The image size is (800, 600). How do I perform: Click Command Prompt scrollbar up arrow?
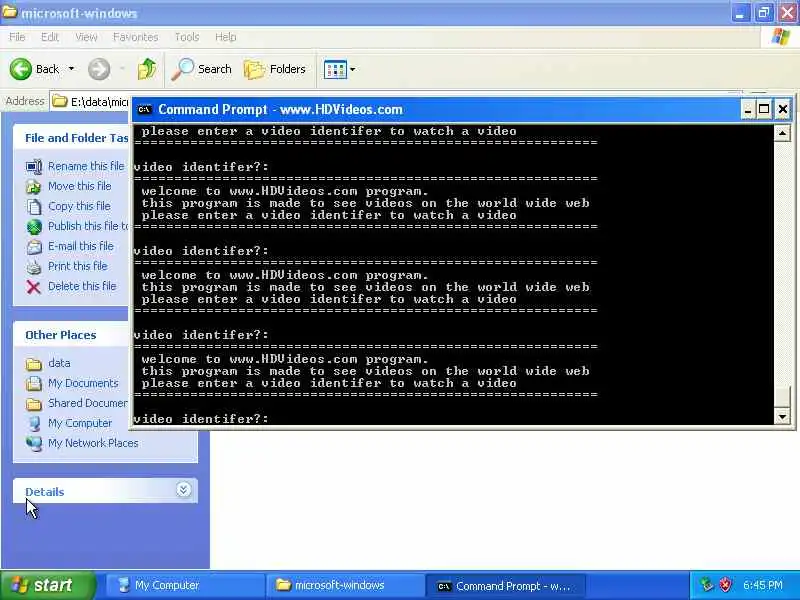(x=782, y=134)
